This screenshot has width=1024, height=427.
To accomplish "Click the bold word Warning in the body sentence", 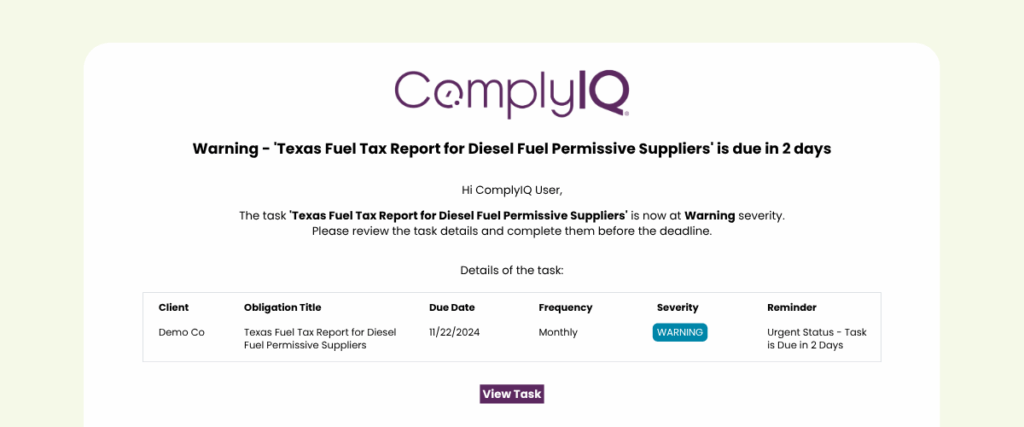I will 709,215.
